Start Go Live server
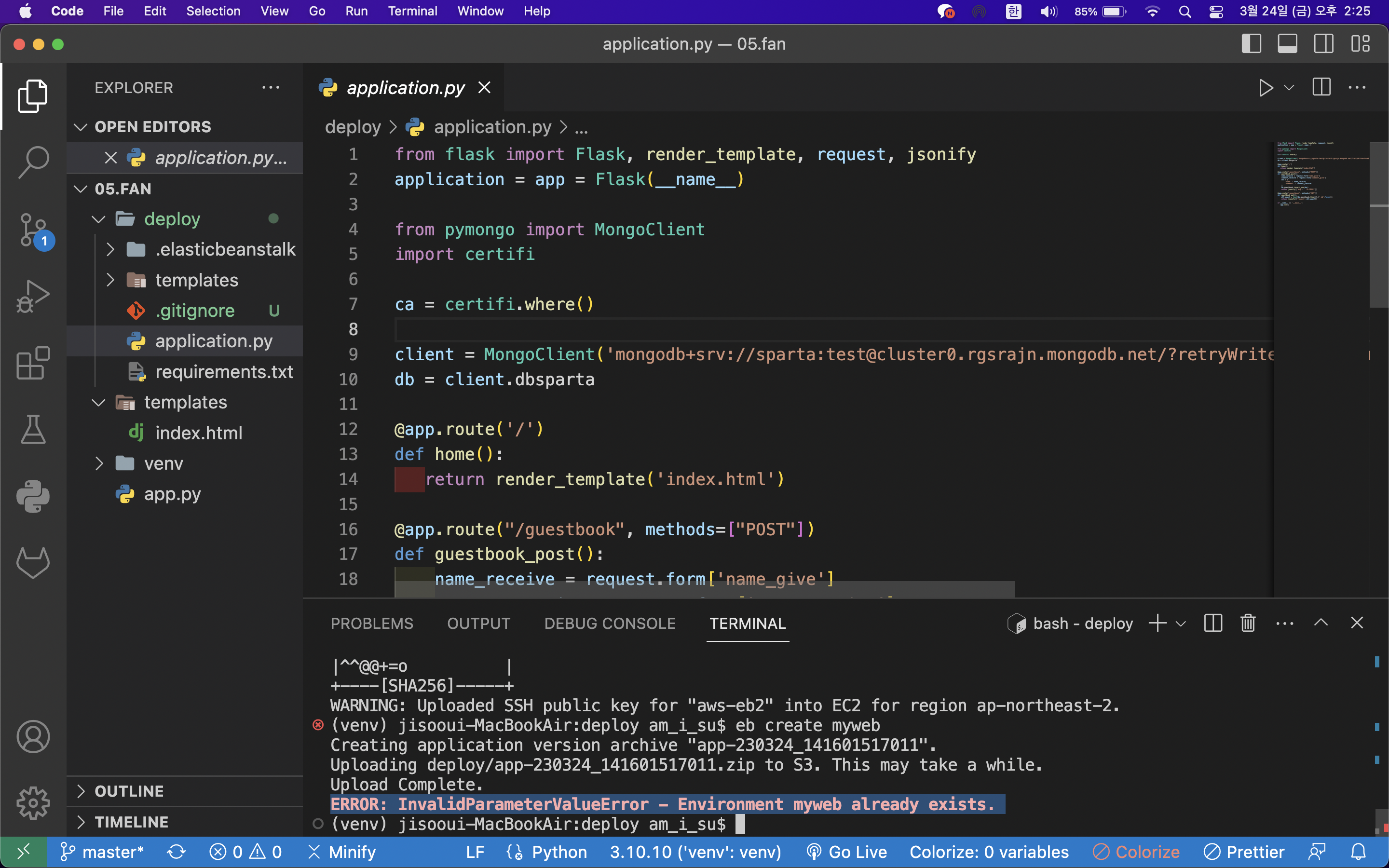The width and height of the screenshot is (1389, 868). pyautogui.click(x=846, y=852)
